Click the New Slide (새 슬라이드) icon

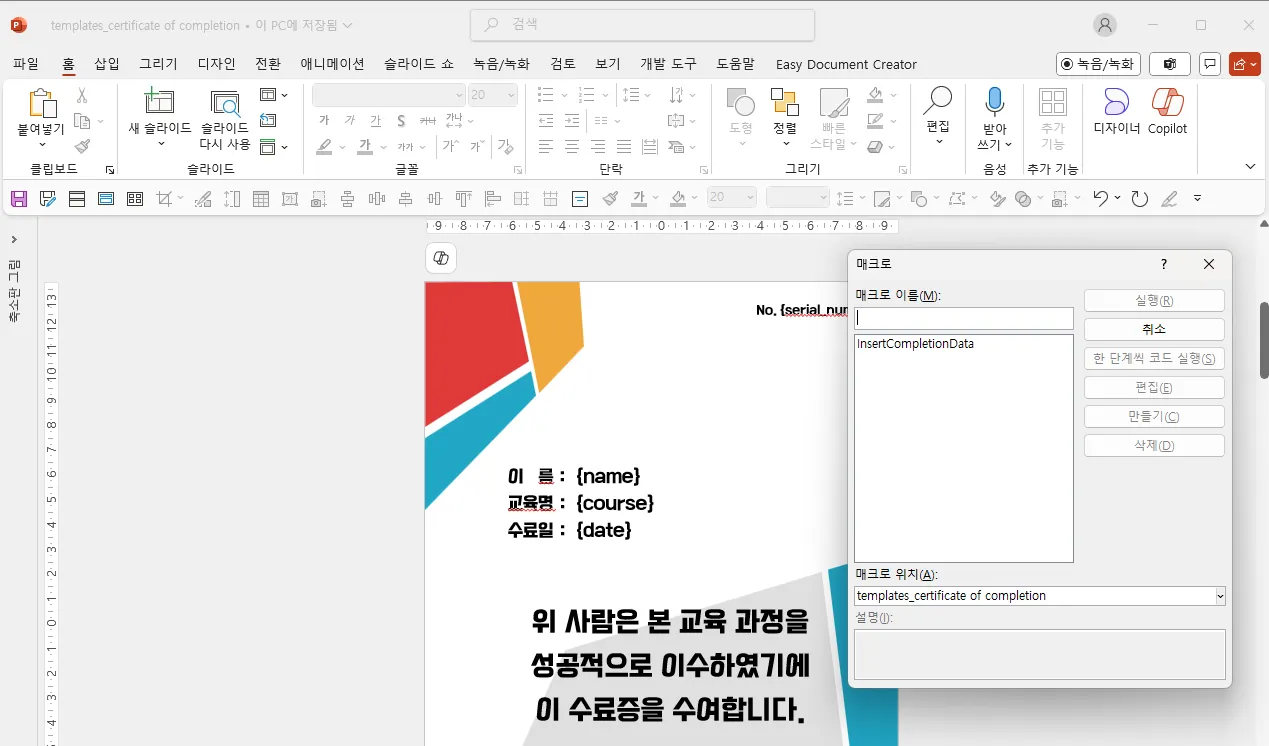tap(159, 102)
